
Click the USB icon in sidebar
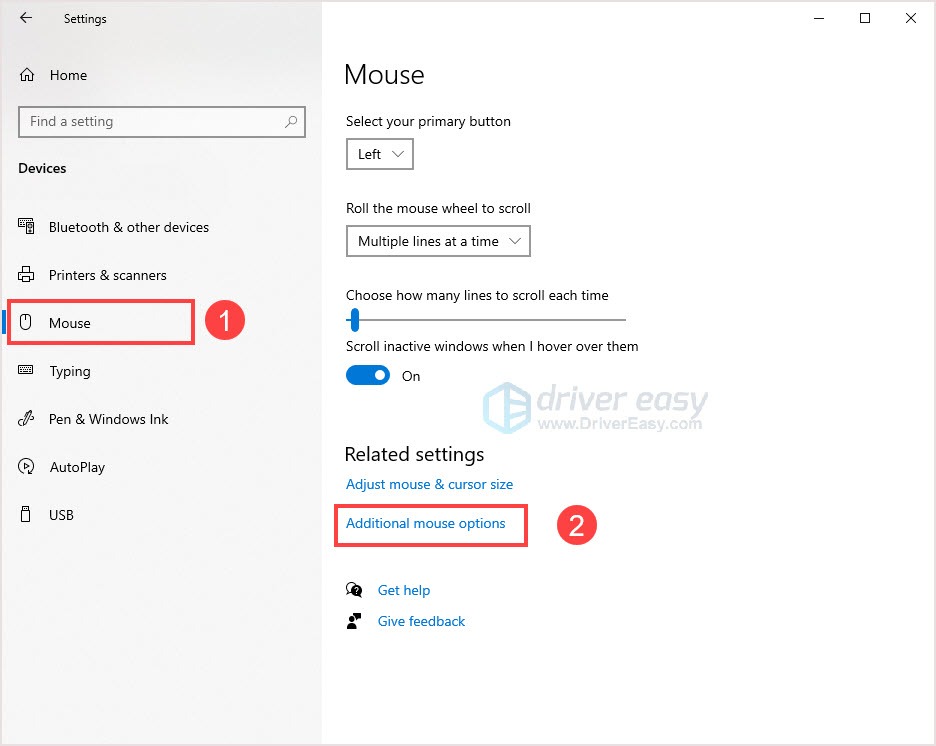[27, 515]
